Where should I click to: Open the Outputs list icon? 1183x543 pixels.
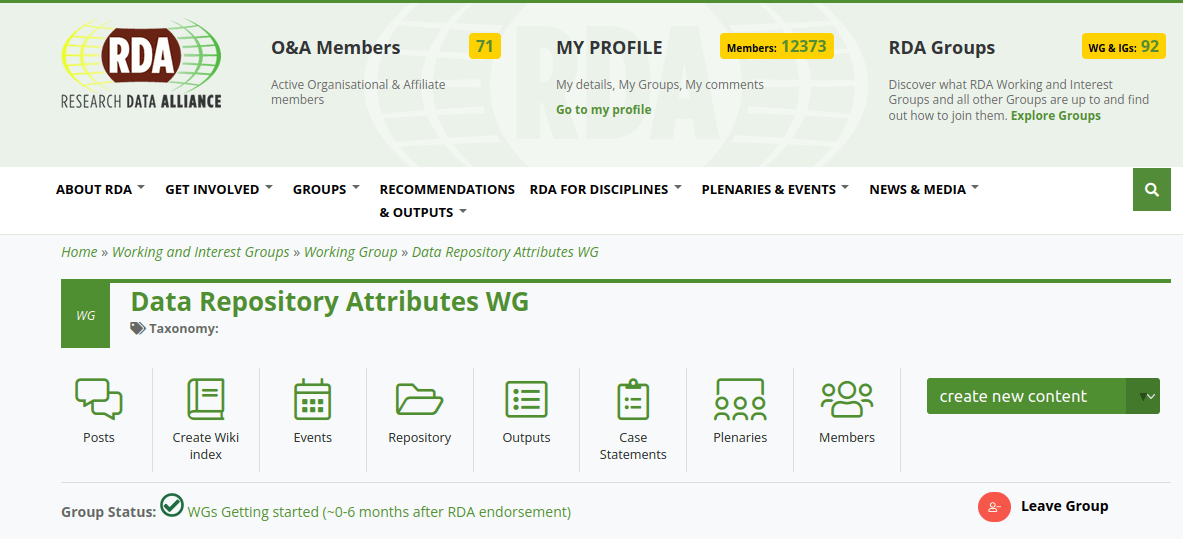527,399
